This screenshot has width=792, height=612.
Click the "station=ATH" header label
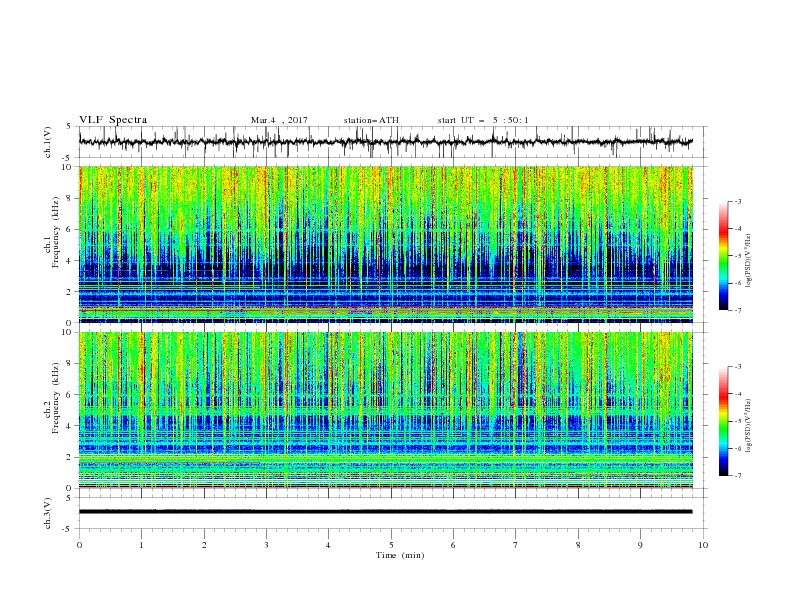[x=371, y=120]
